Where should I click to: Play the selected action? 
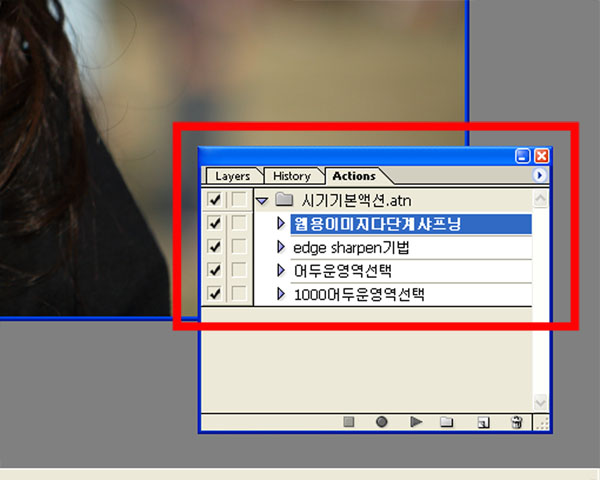pyautogui.click(x=416, y=422)
